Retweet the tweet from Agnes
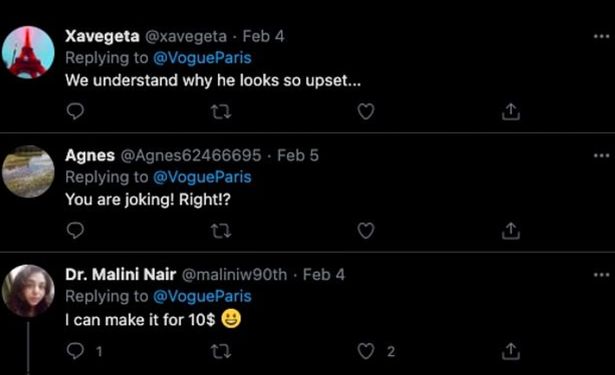Viewport: 615px width, 375px height. pyautogui.click(x=221, y=231)
